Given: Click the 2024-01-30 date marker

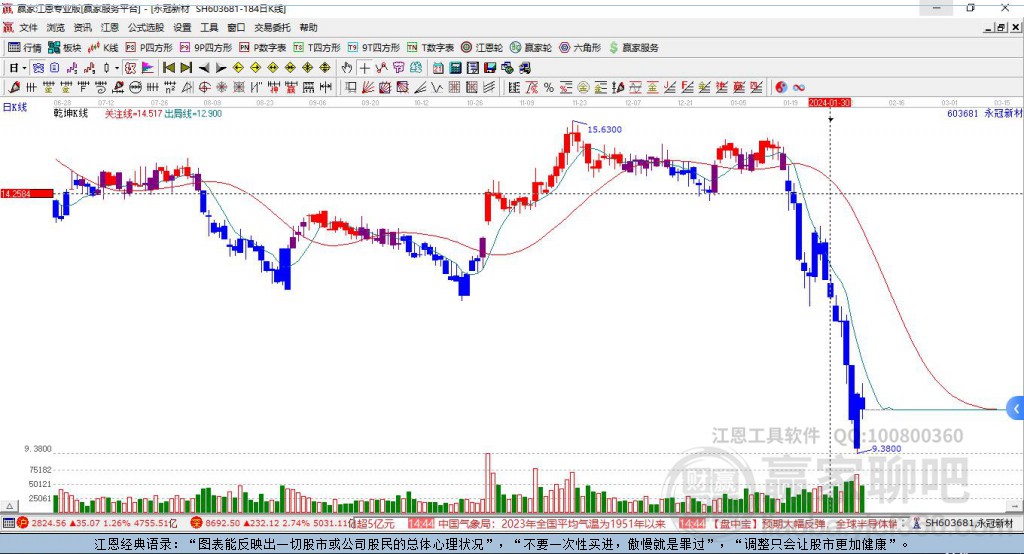Looking at the screenshot, I should (x=829, y=103).
